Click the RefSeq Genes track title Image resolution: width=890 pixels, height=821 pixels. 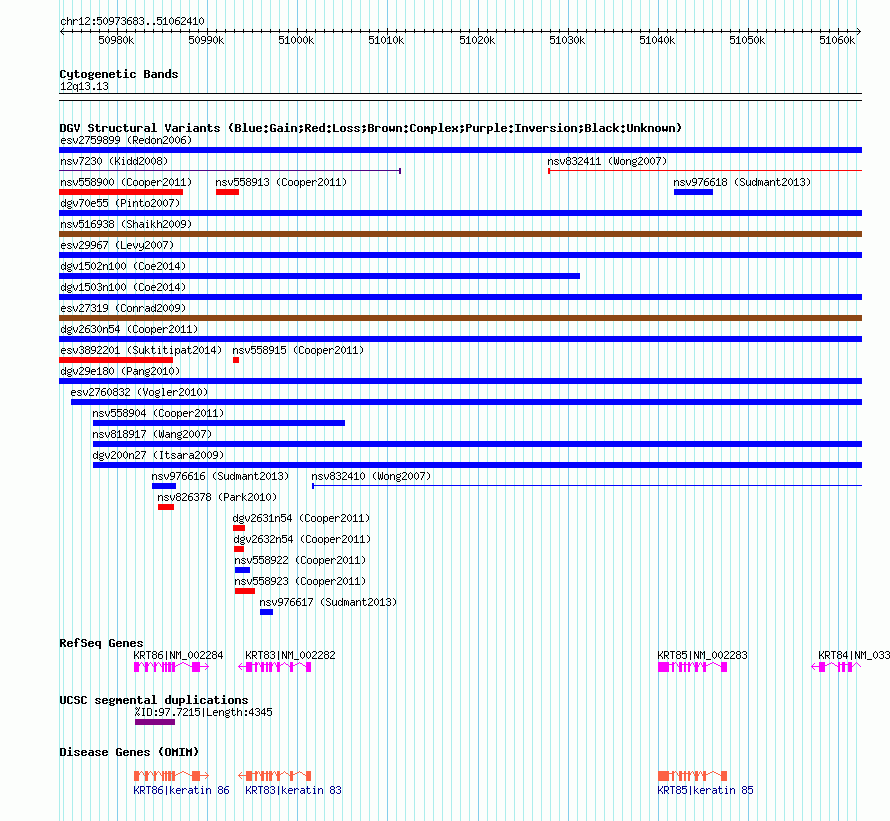pyautogui.click(x=101, y=643)
